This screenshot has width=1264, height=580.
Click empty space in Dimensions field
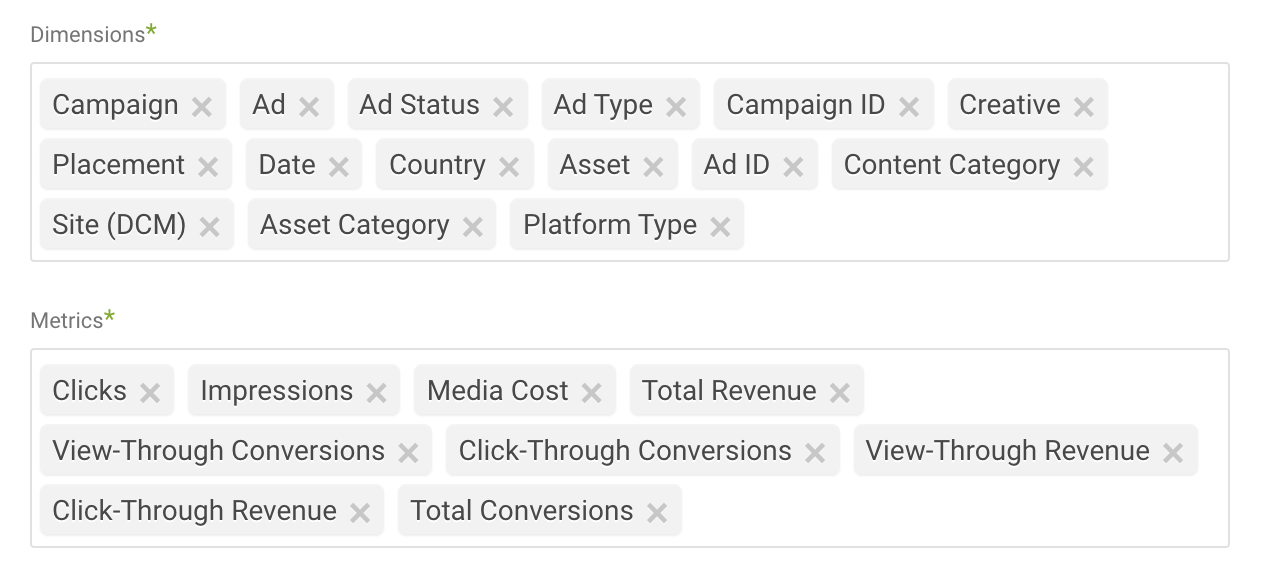click(980, 226)
